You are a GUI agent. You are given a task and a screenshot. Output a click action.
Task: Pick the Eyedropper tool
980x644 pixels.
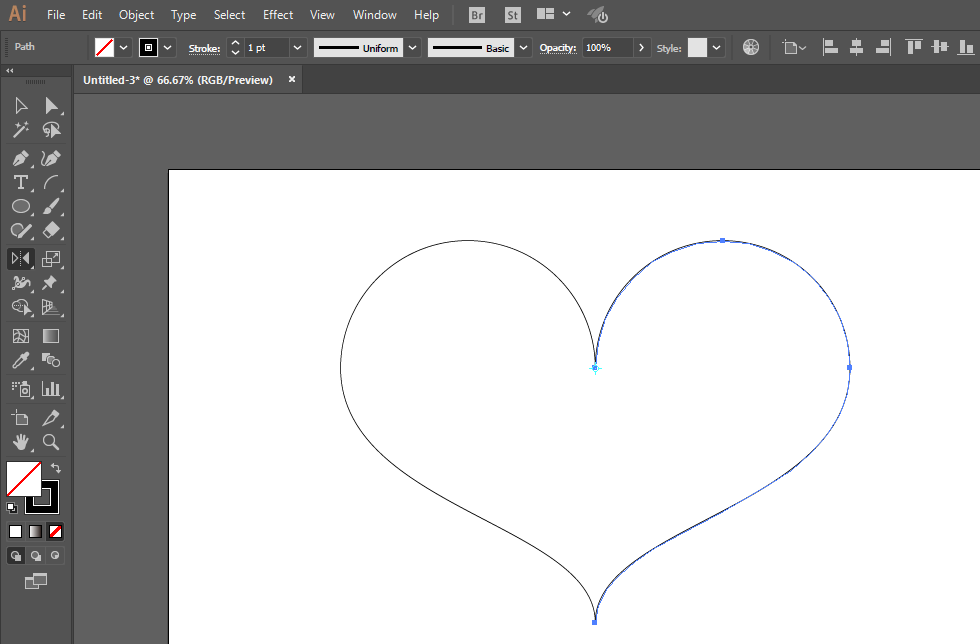[21, 361]
